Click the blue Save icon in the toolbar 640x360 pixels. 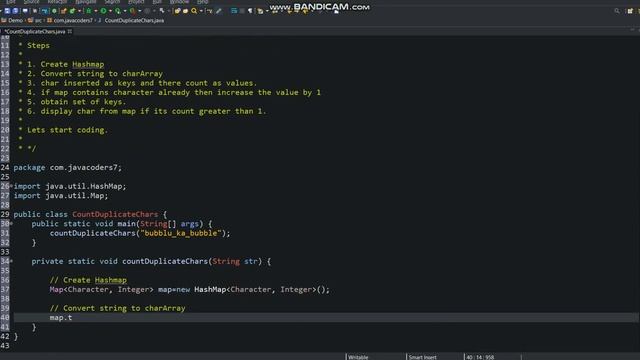click(7, 11)
